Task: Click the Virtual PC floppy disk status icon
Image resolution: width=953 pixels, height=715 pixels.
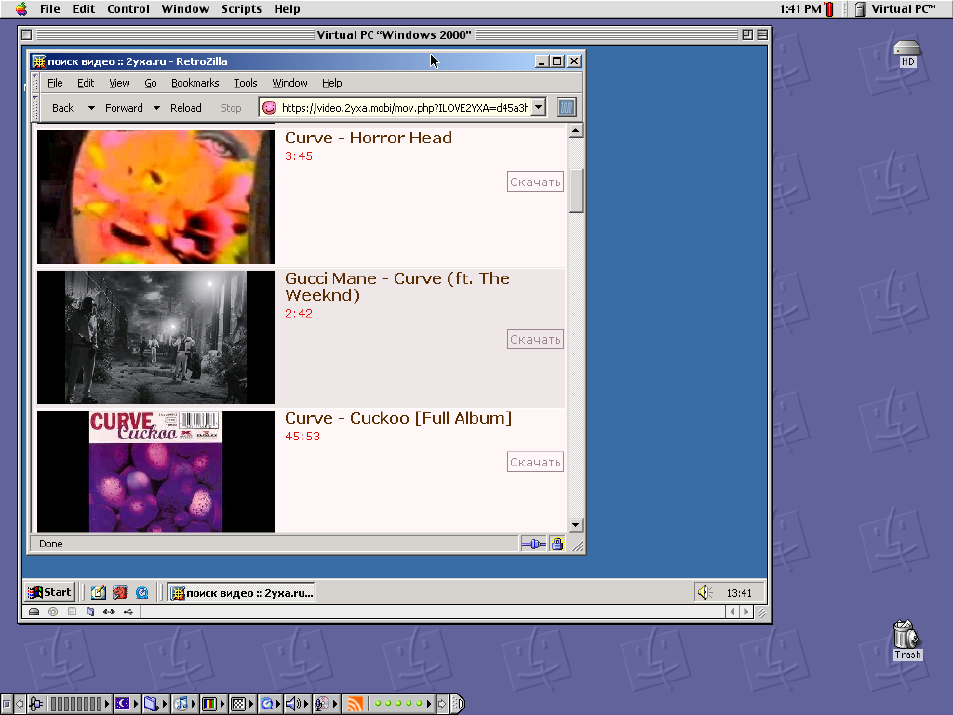Action: [72, 612]
